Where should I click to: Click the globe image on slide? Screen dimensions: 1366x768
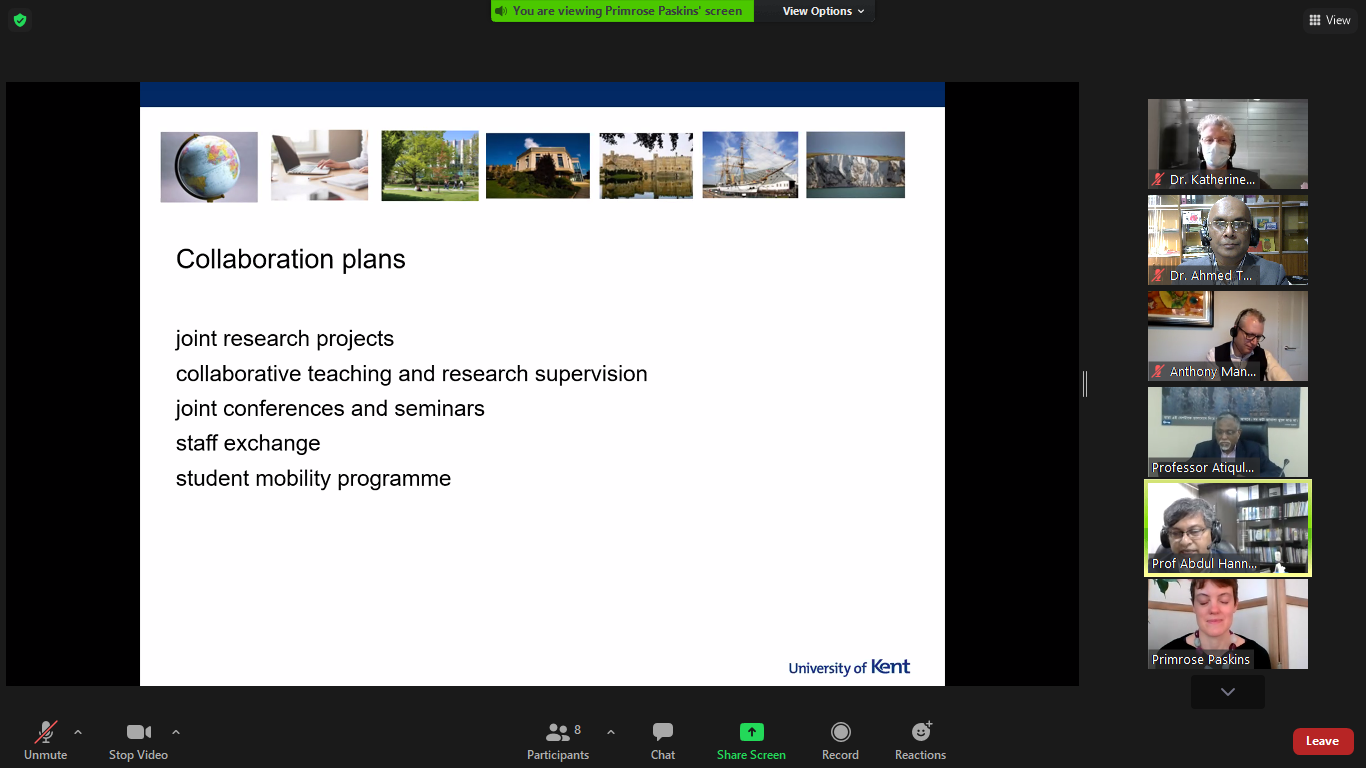pos(209,167)
